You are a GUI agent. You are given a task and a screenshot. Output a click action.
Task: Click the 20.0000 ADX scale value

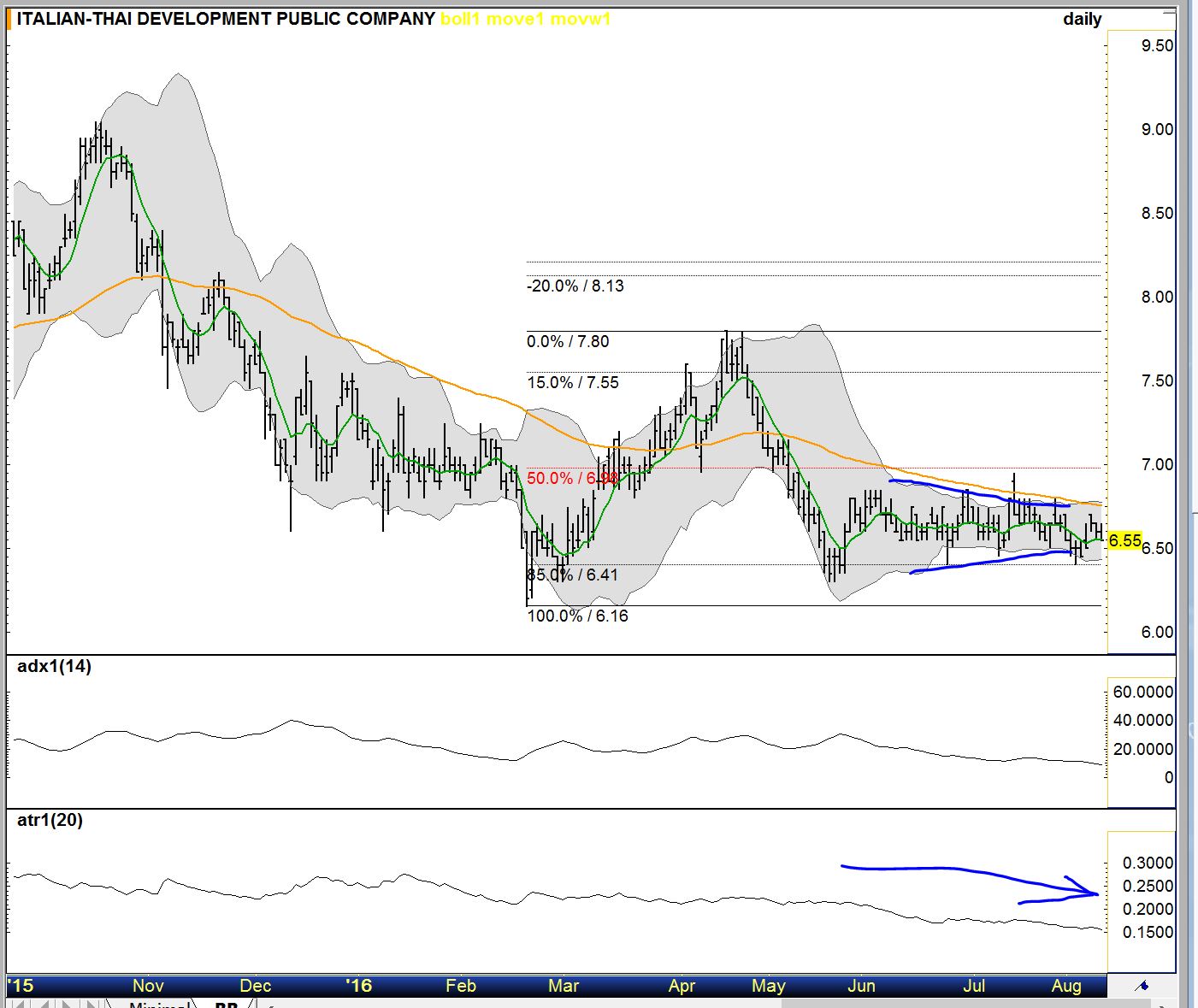coord(1142,749)
